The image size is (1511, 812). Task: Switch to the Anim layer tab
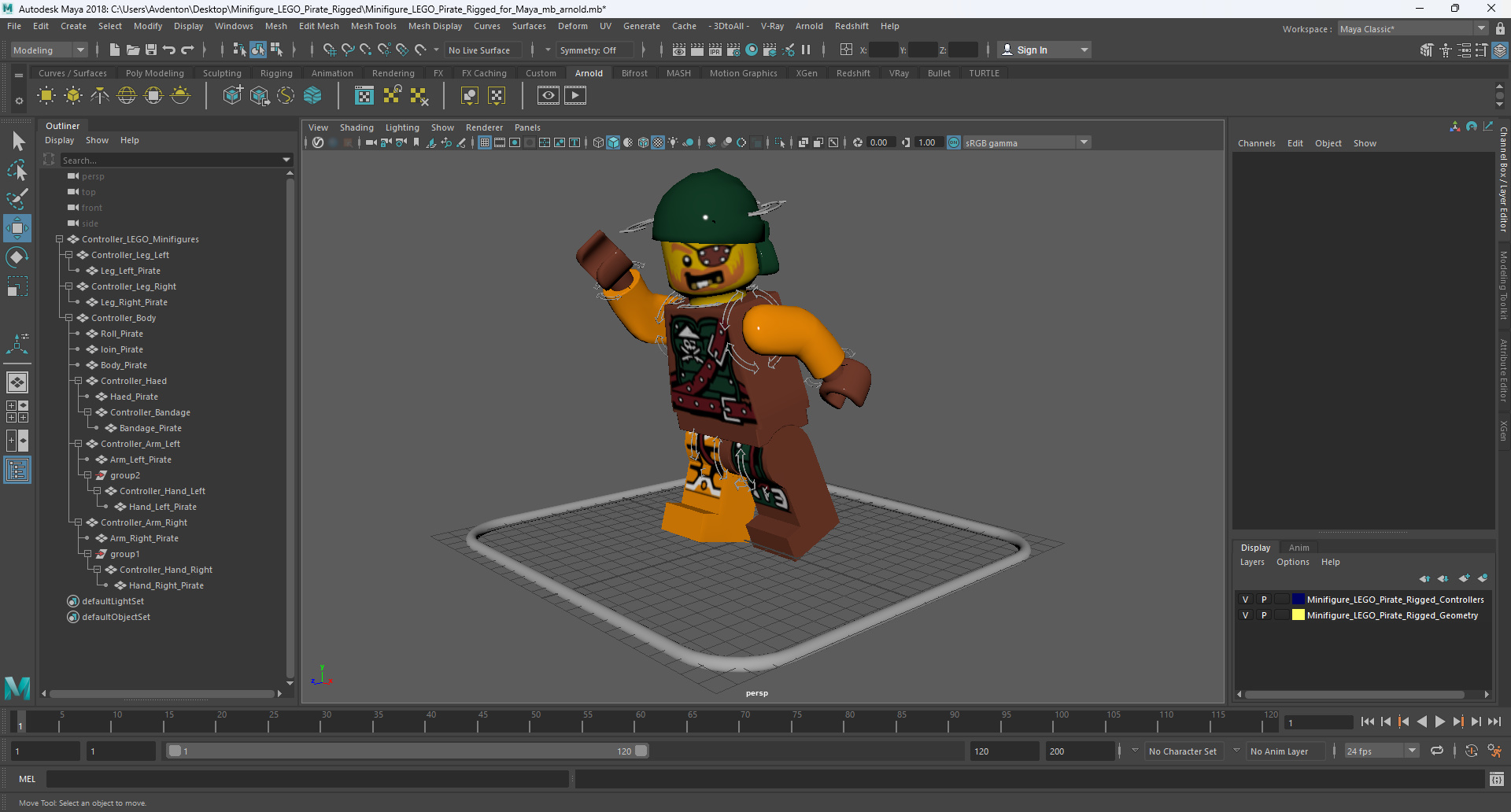1299,548
